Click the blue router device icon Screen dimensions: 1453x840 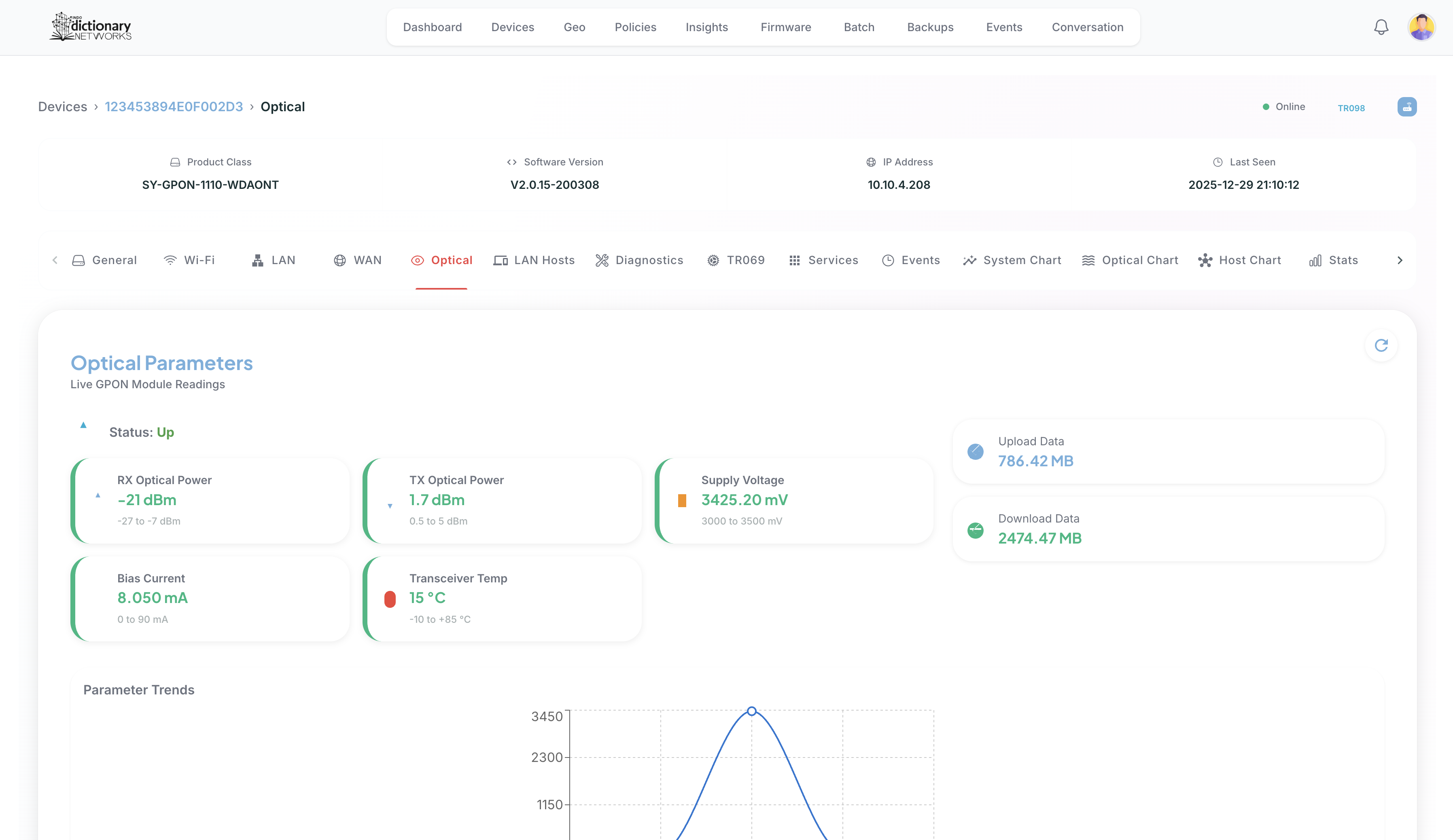coord(1407,107)
